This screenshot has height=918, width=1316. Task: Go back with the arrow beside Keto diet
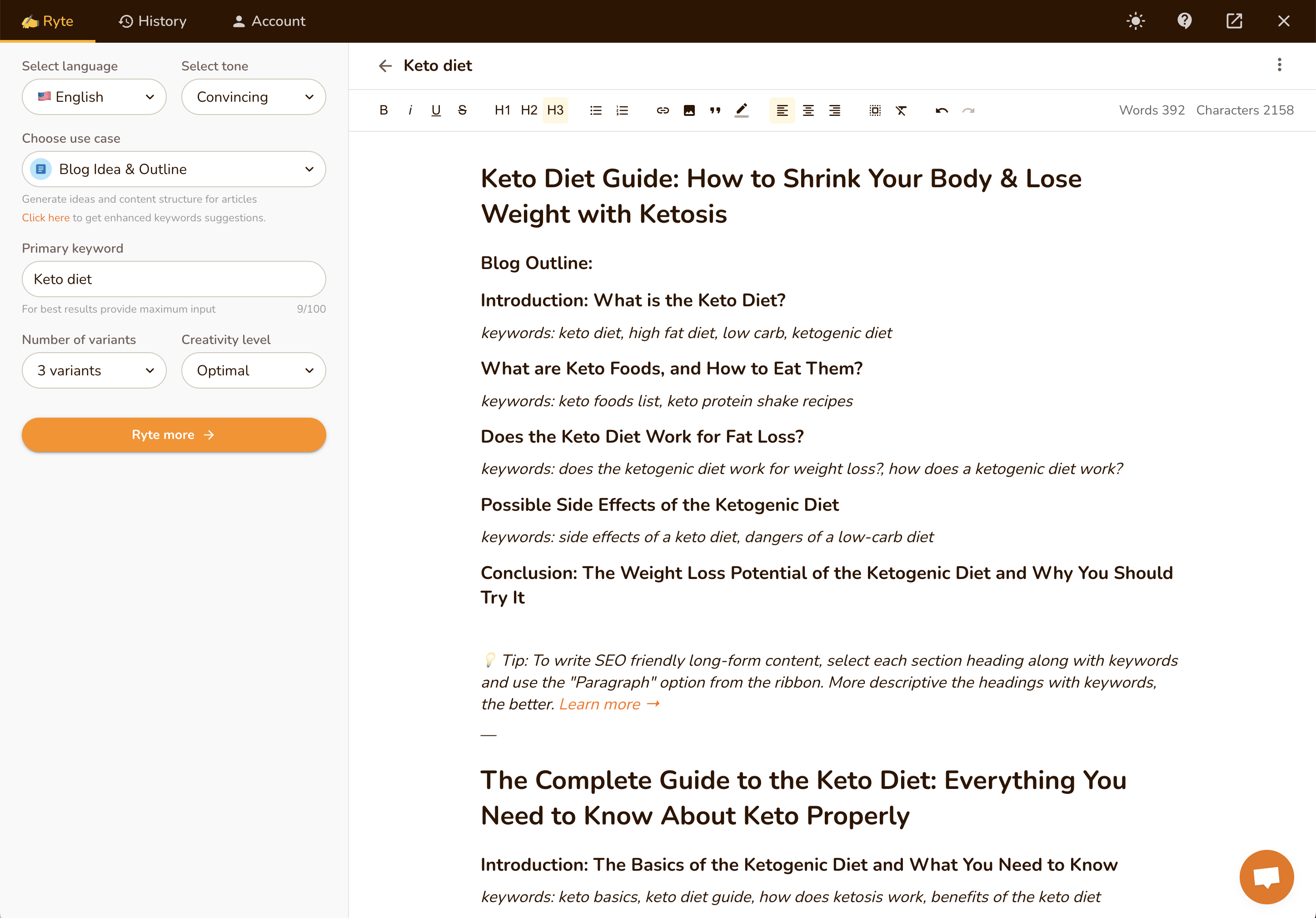point(385,66)
